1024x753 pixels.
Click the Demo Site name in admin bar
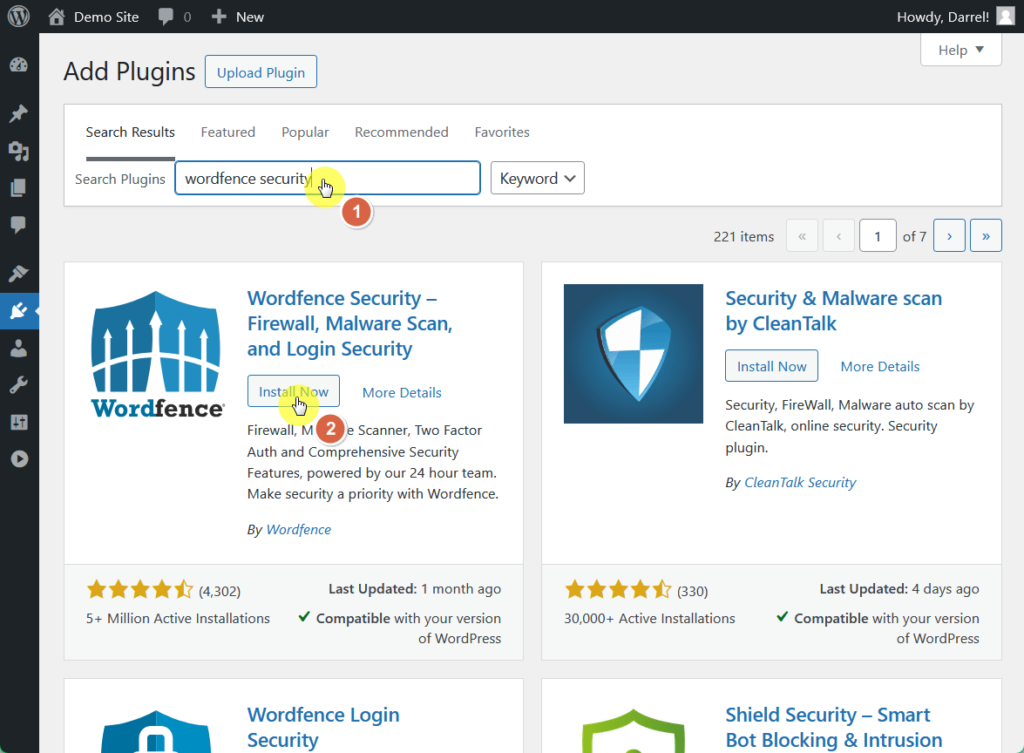pyautogui.click(x=106, y=17)
